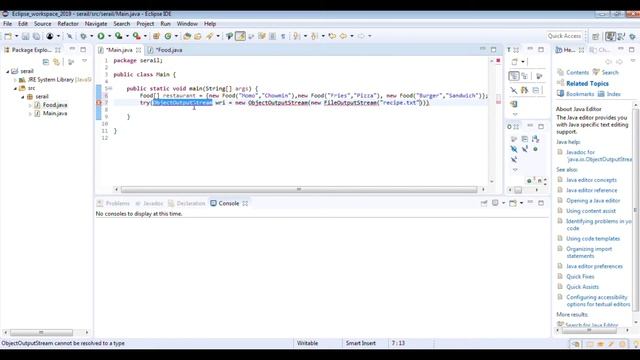Click the Search flashlight icon in toolbar
This screenshot has width=640, height=360.
pyautogui.click(x=209, y=36)
